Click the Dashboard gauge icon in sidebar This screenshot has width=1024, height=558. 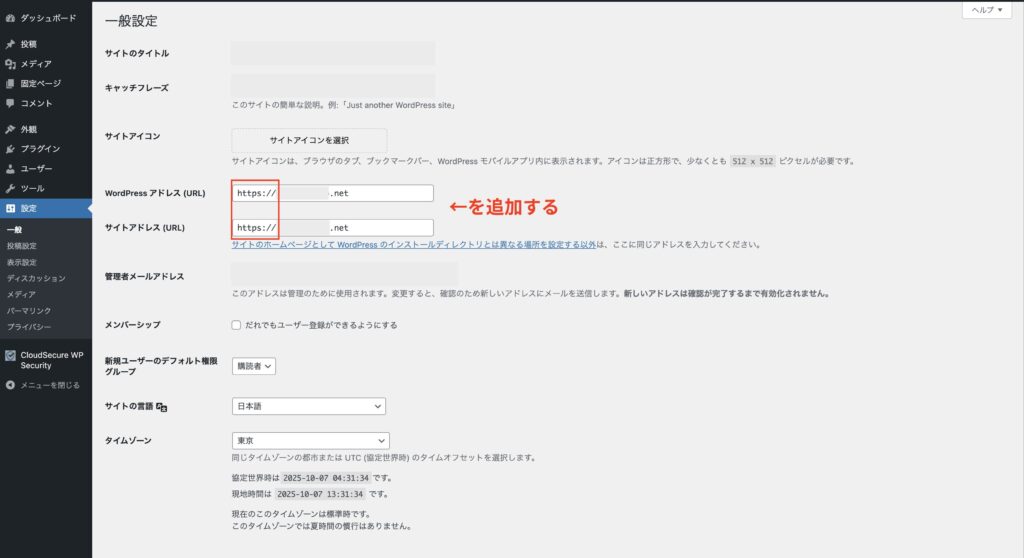tap(10, 18)
